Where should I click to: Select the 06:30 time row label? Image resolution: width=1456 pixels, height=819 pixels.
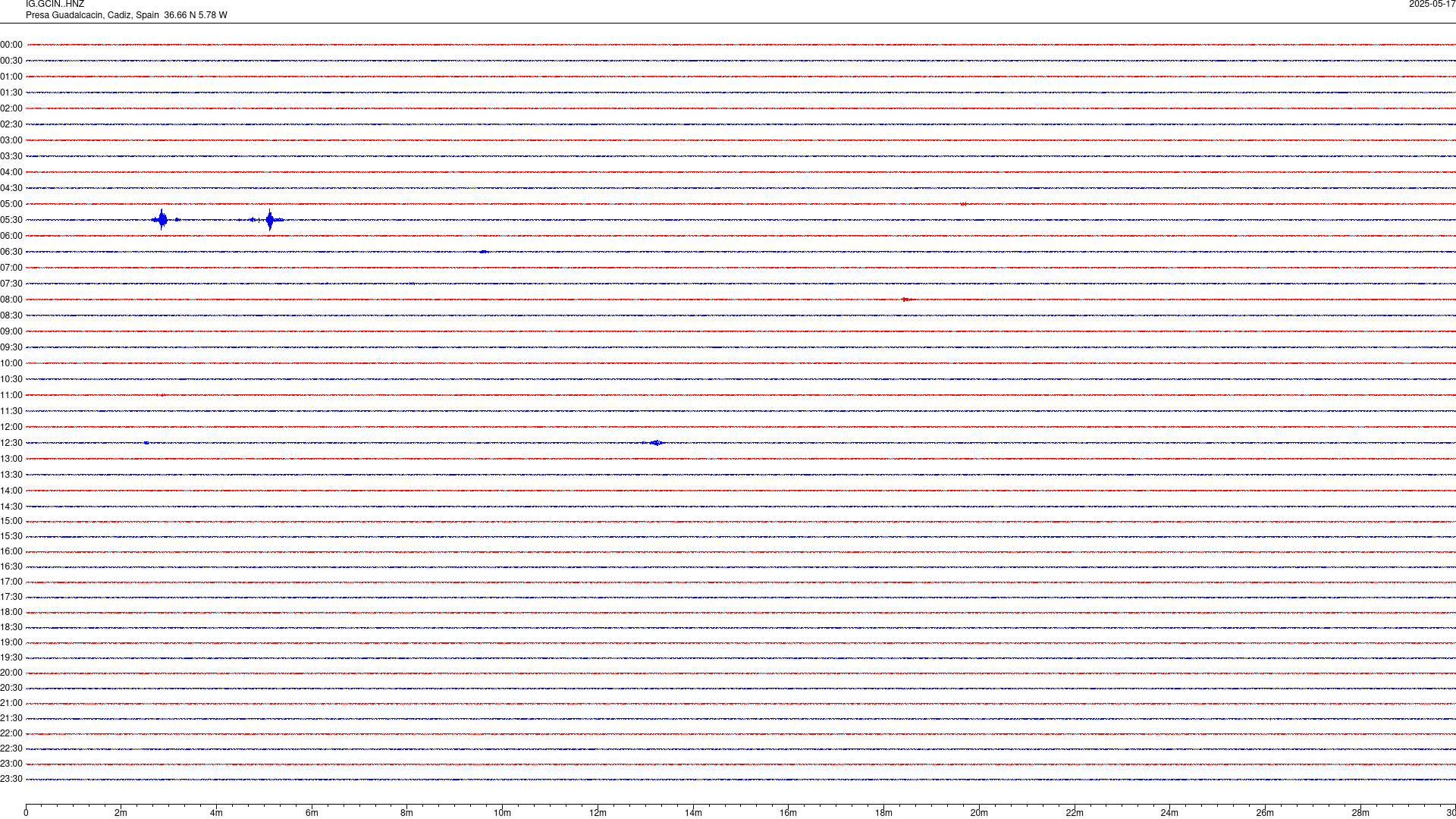click(11, 252)
